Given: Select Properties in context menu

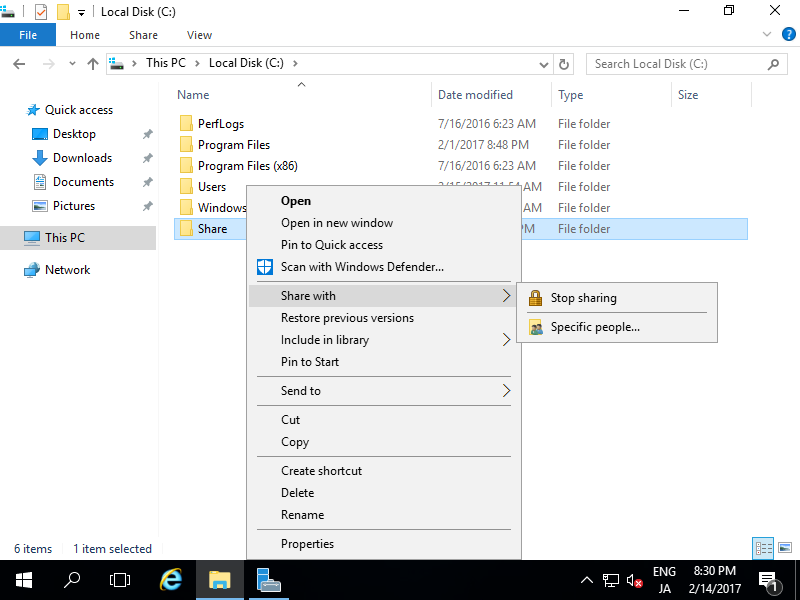Looking at the screenshot, I should click(x=307, y=544).
